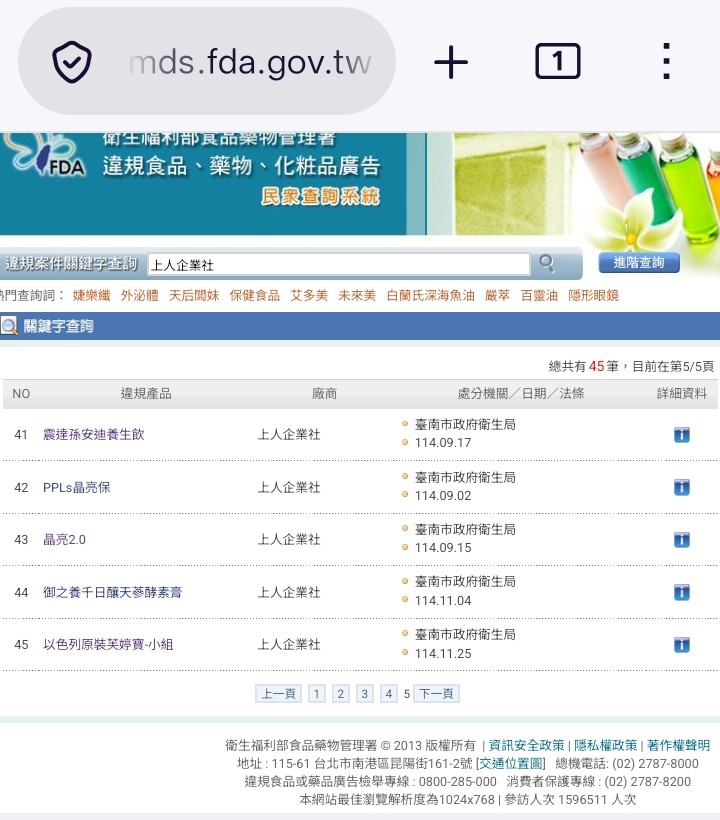Screen dimensions: 720x820
Task: Click date 114.09.17 in row 41
Action: click(443, 443)
